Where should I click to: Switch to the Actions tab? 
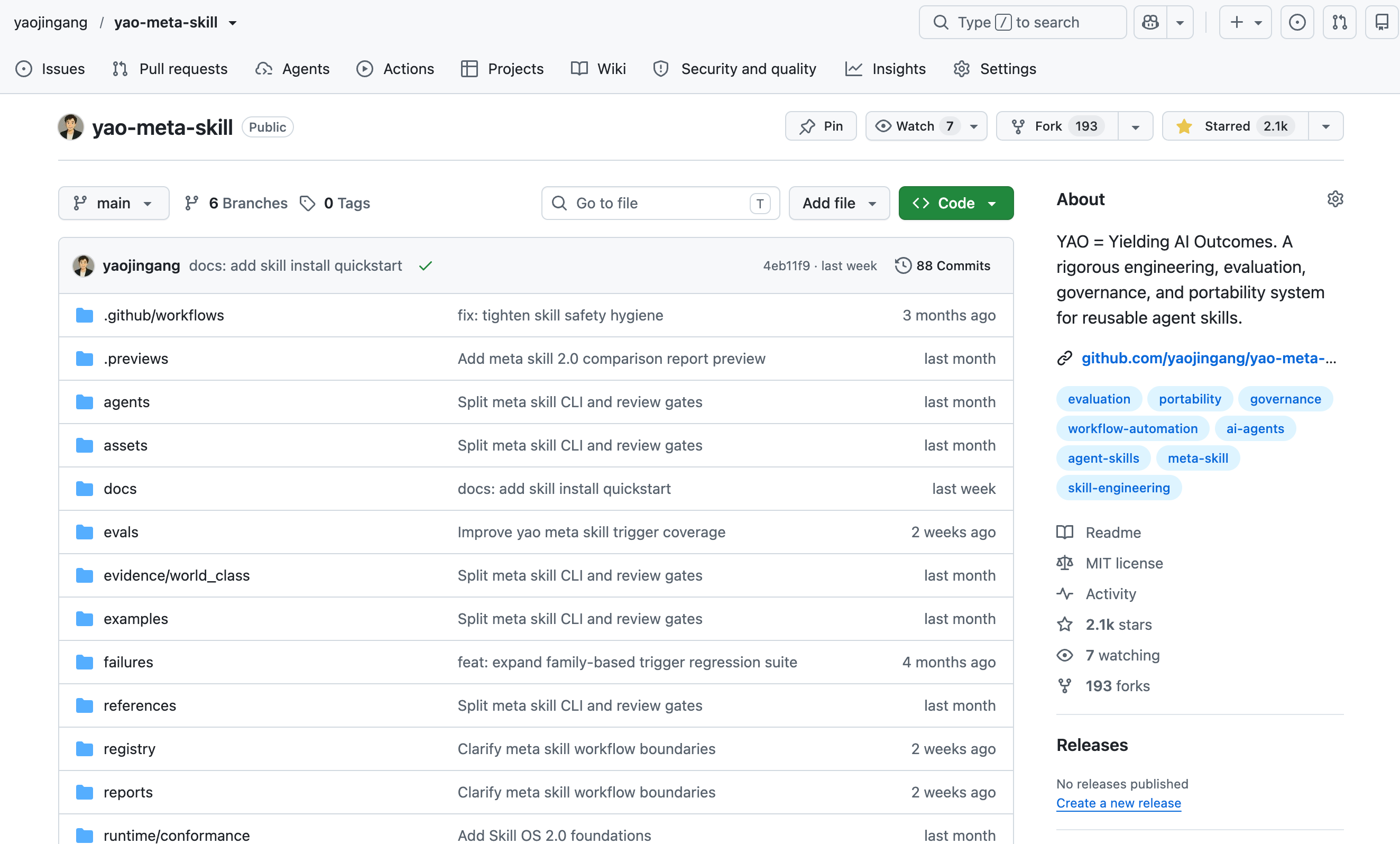point(395,69)
